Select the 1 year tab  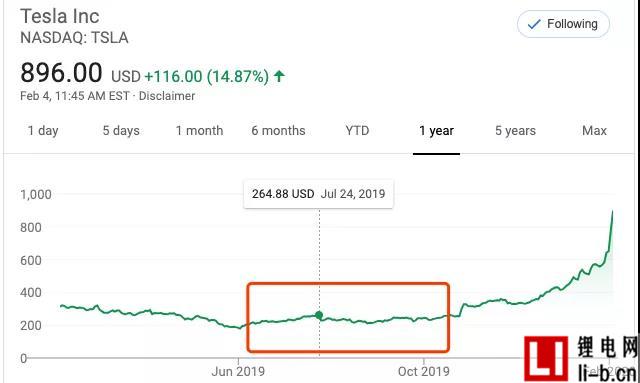tap(436, 131)
